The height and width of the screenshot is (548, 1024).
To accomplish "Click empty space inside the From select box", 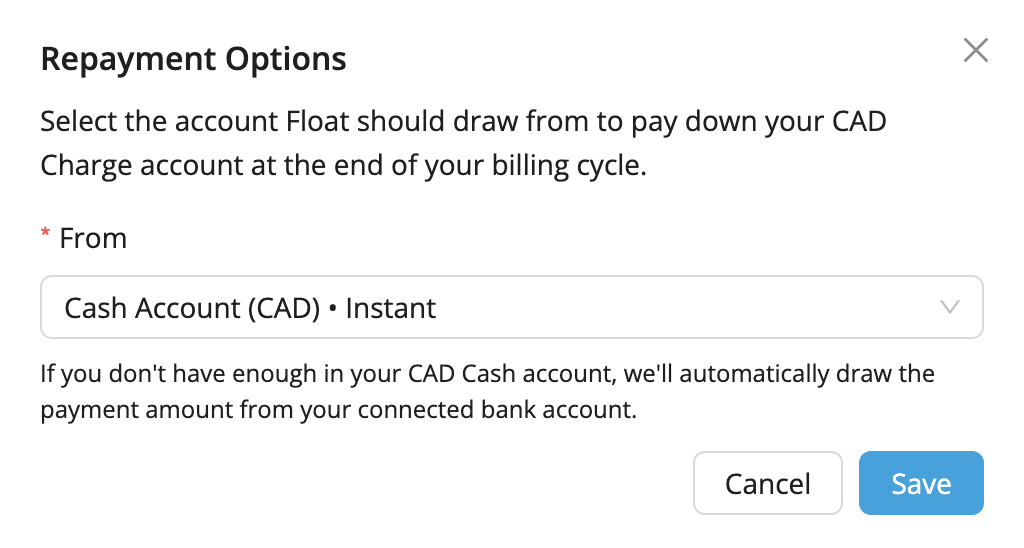I will (686, 307).
